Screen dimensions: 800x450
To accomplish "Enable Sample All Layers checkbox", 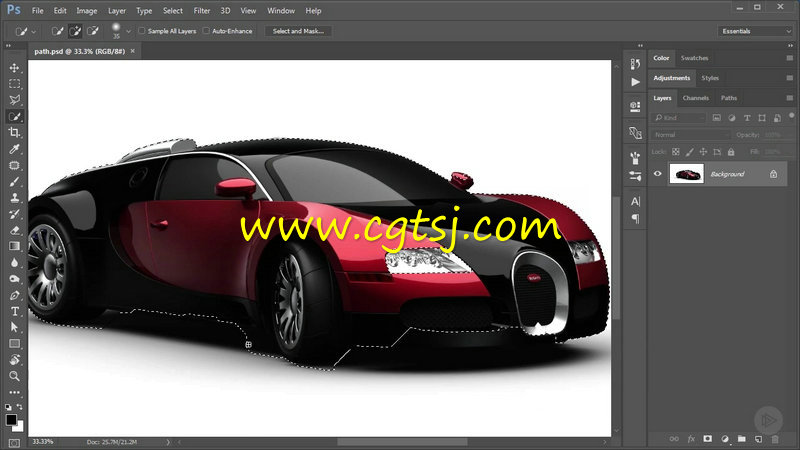I will [142, 31].
